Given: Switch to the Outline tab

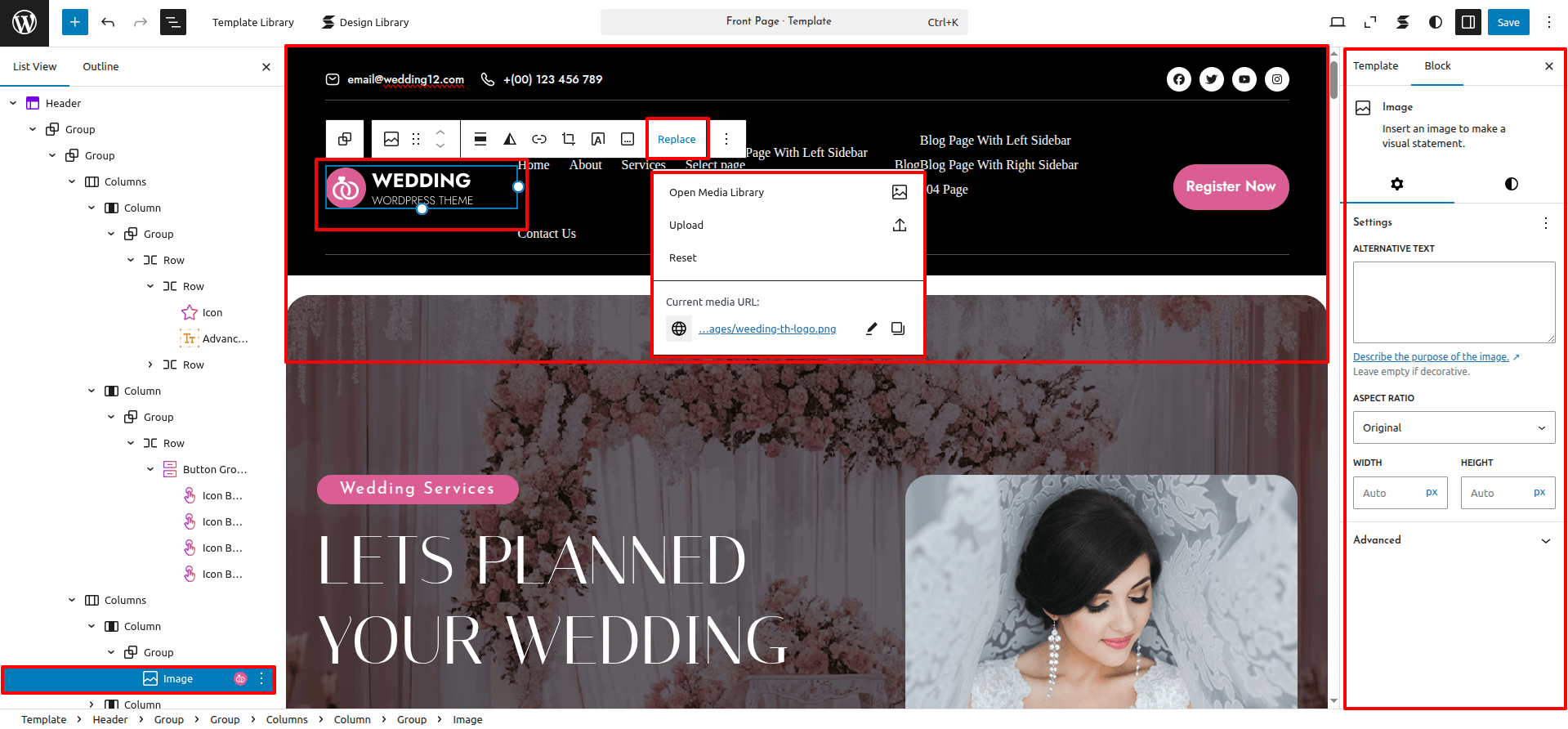Looking at the screenshot, I should tap(101, 66).
